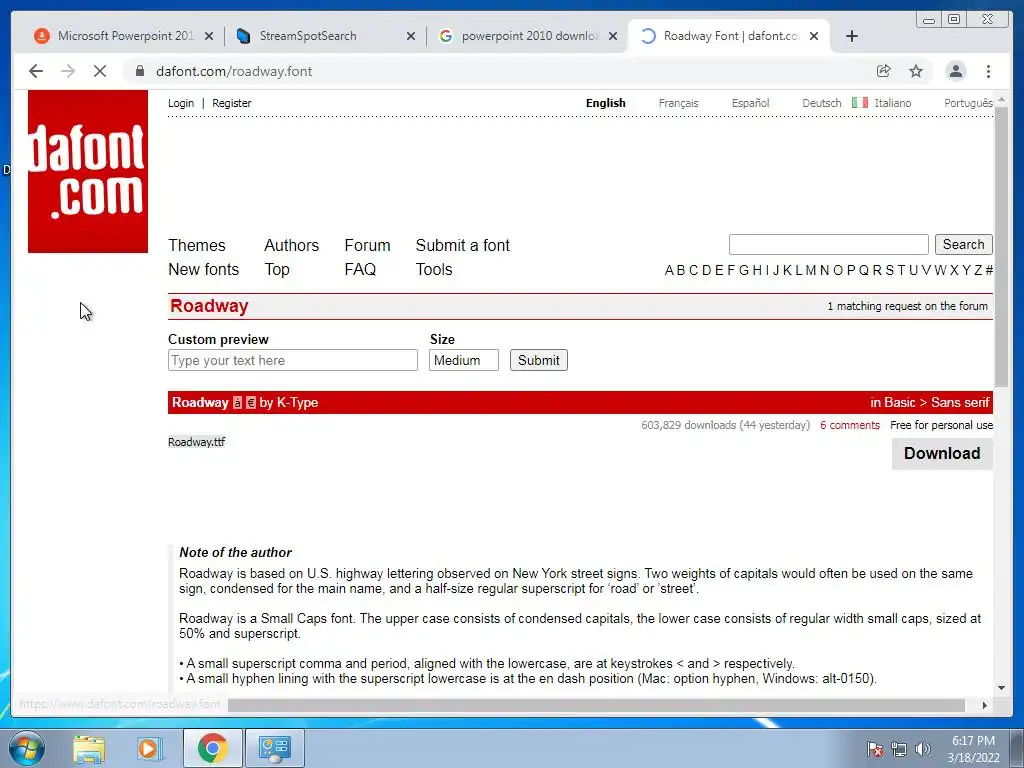This screenshot has height=768, width=1024.
Task: Open the 6 comments link
Action: tap(850, 425)
